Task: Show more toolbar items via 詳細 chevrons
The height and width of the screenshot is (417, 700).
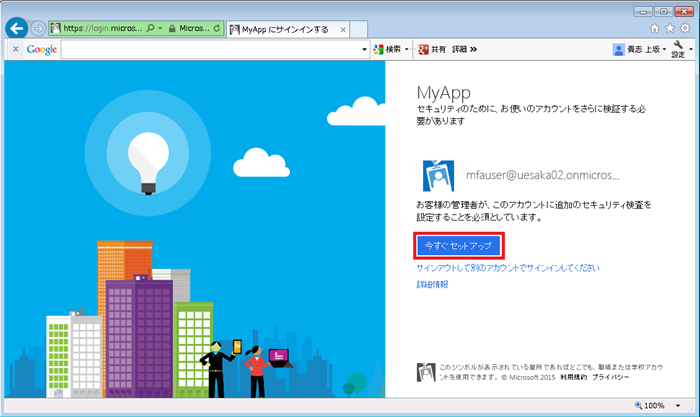Action: (x=465, y=50)
